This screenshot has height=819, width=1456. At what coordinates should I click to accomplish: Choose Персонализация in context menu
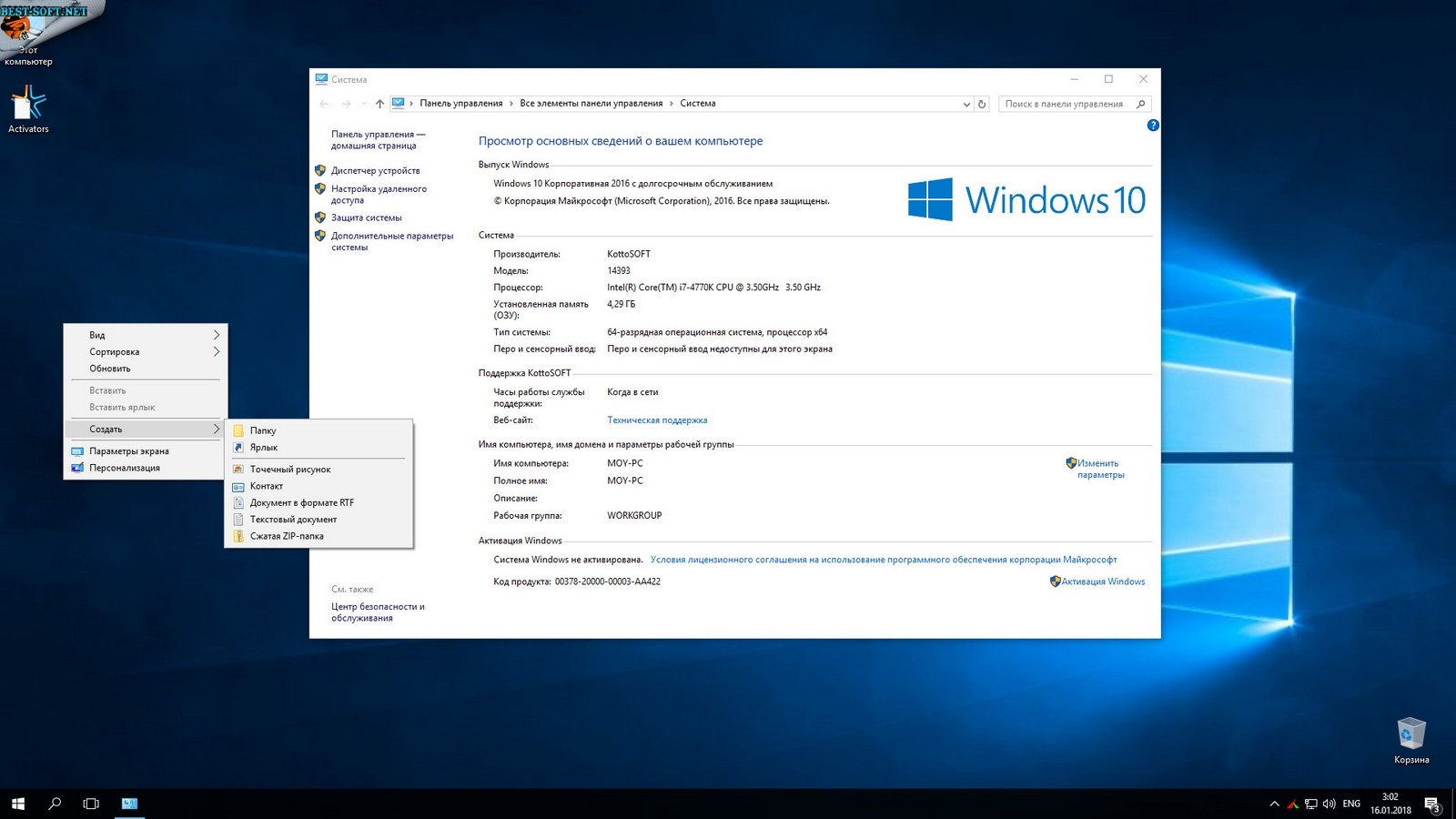tap(146, 469)
